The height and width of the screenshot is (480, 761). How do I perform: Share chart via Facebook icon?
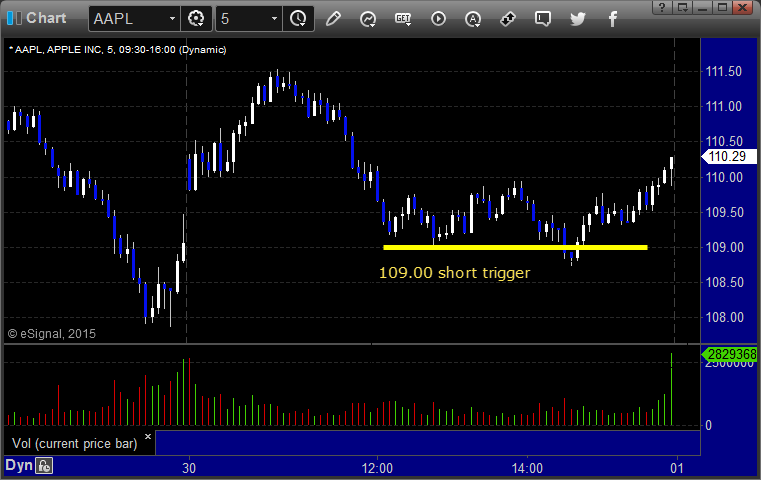(x=612, y=19)
